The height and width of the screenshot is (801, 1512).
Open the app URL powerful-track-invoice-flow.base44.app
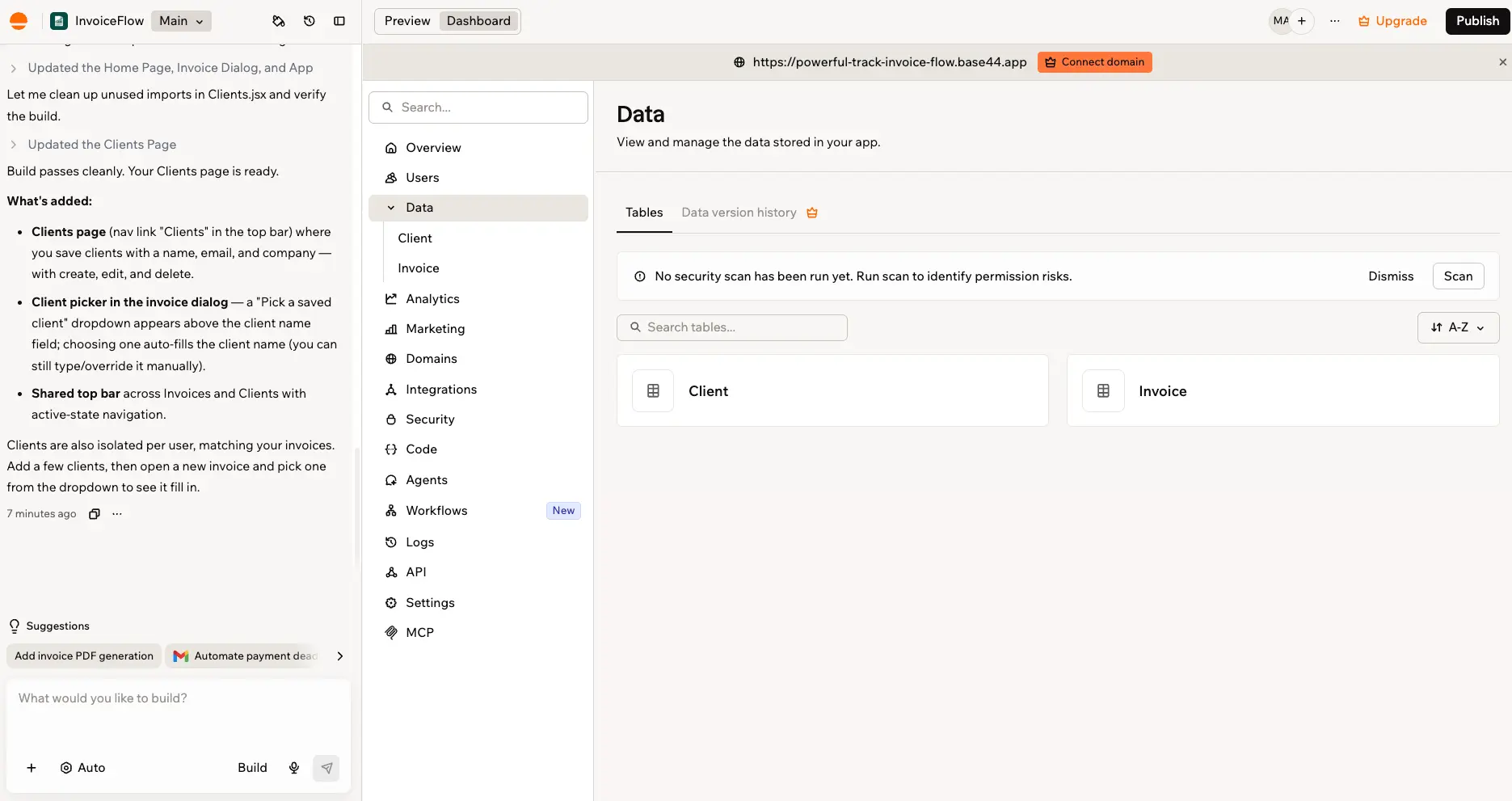coord(890,62)
